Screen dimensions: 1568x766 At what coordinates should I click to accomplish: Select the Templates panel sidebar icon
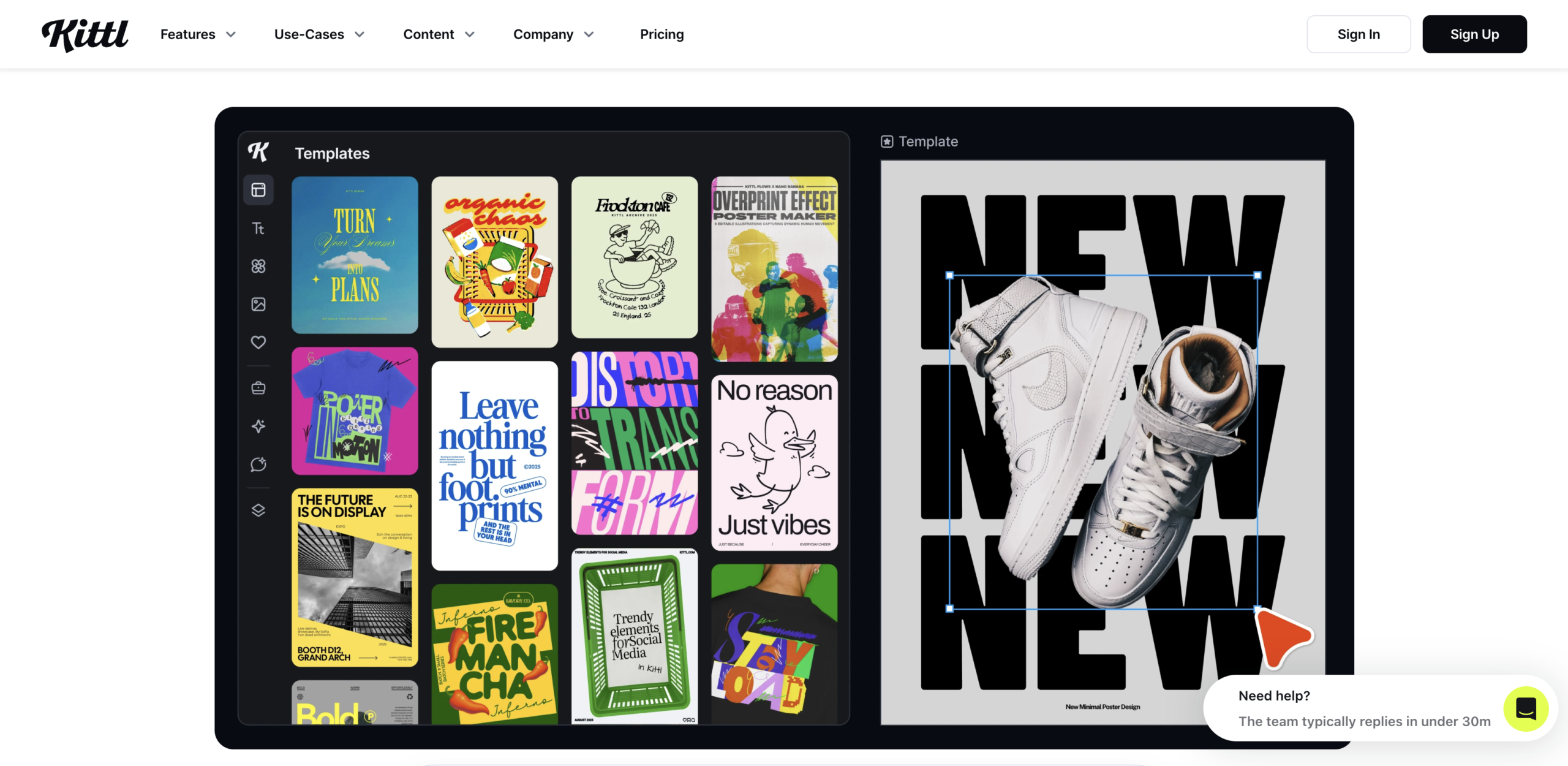pos(258,190)
